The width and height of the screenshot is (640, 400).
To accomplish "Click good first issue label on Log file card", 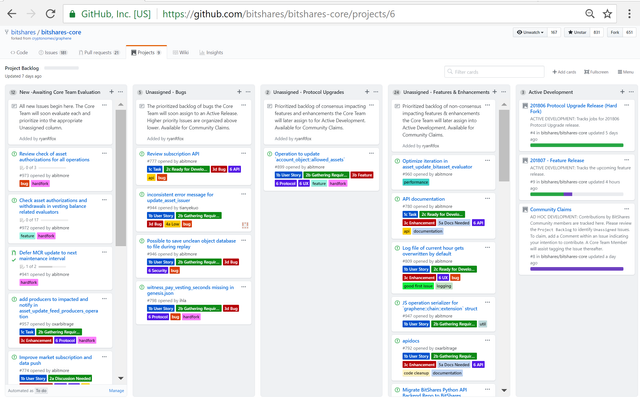I will (x=418, y=286).
